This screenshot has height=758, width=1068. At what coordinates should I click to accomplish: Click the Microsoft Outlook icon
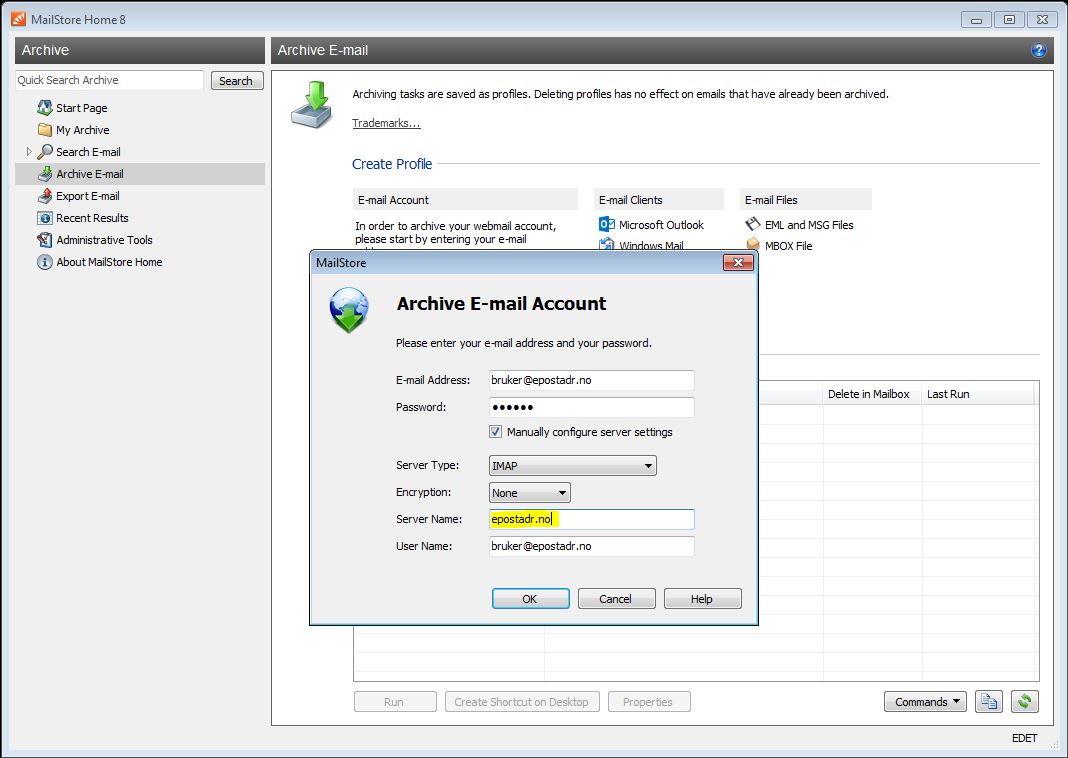click(x=607, y=224)
